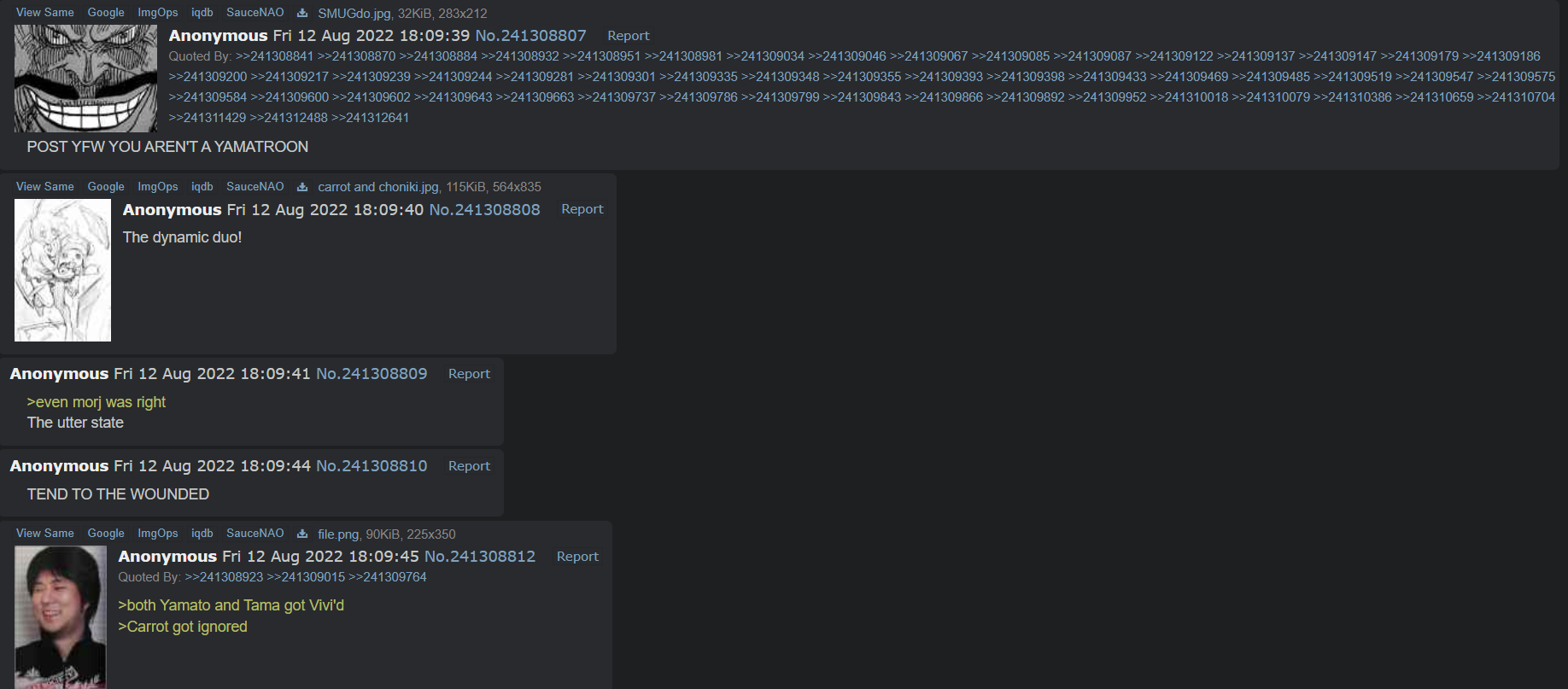The height and width of the screenshot is (689, 1568).
Task: Check carrot and choniki.jpg on iqdb
Action: pos(202,187)
